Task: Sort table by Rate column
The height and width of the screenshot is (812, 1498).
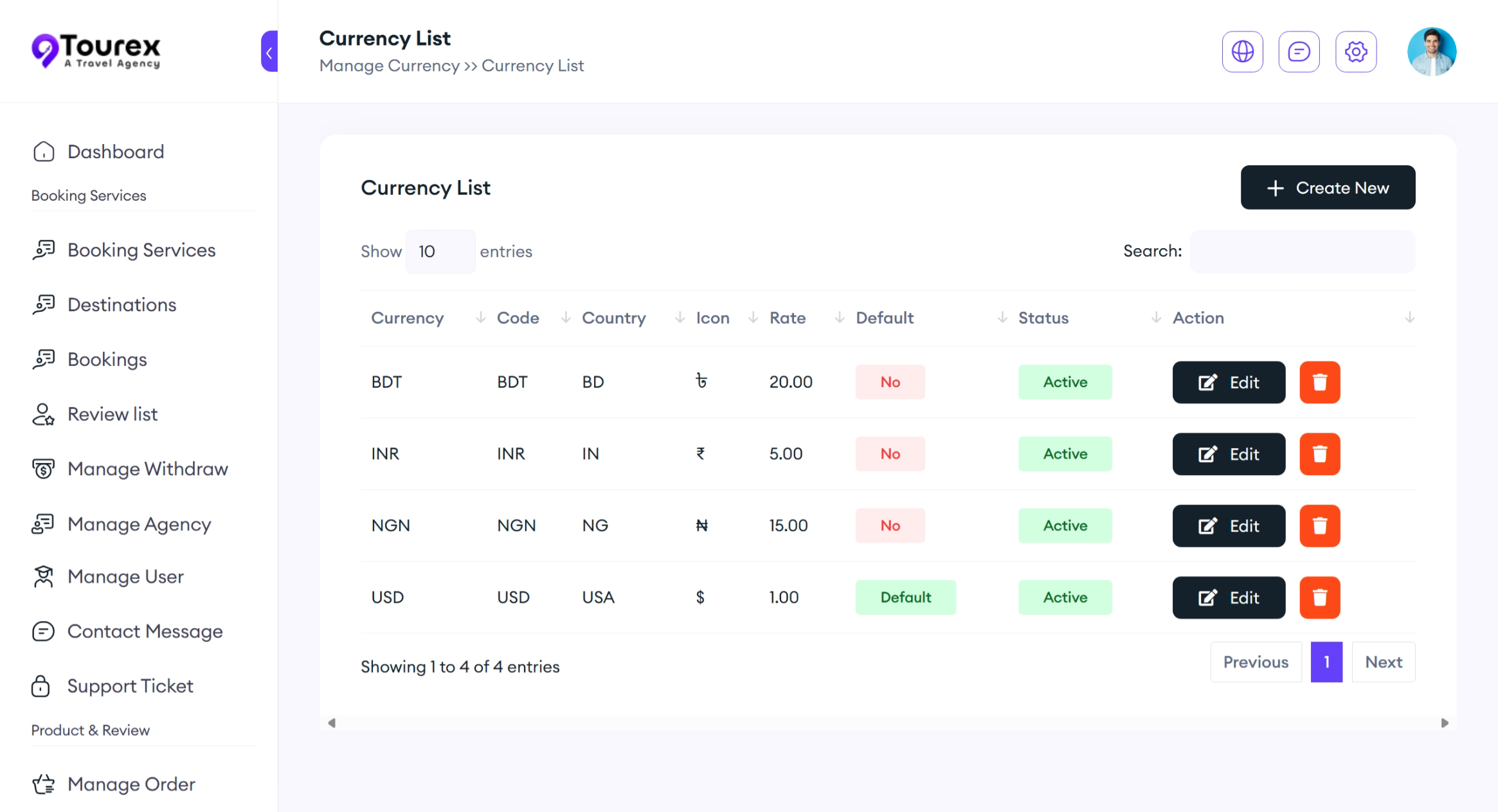Action: point(788,318)
